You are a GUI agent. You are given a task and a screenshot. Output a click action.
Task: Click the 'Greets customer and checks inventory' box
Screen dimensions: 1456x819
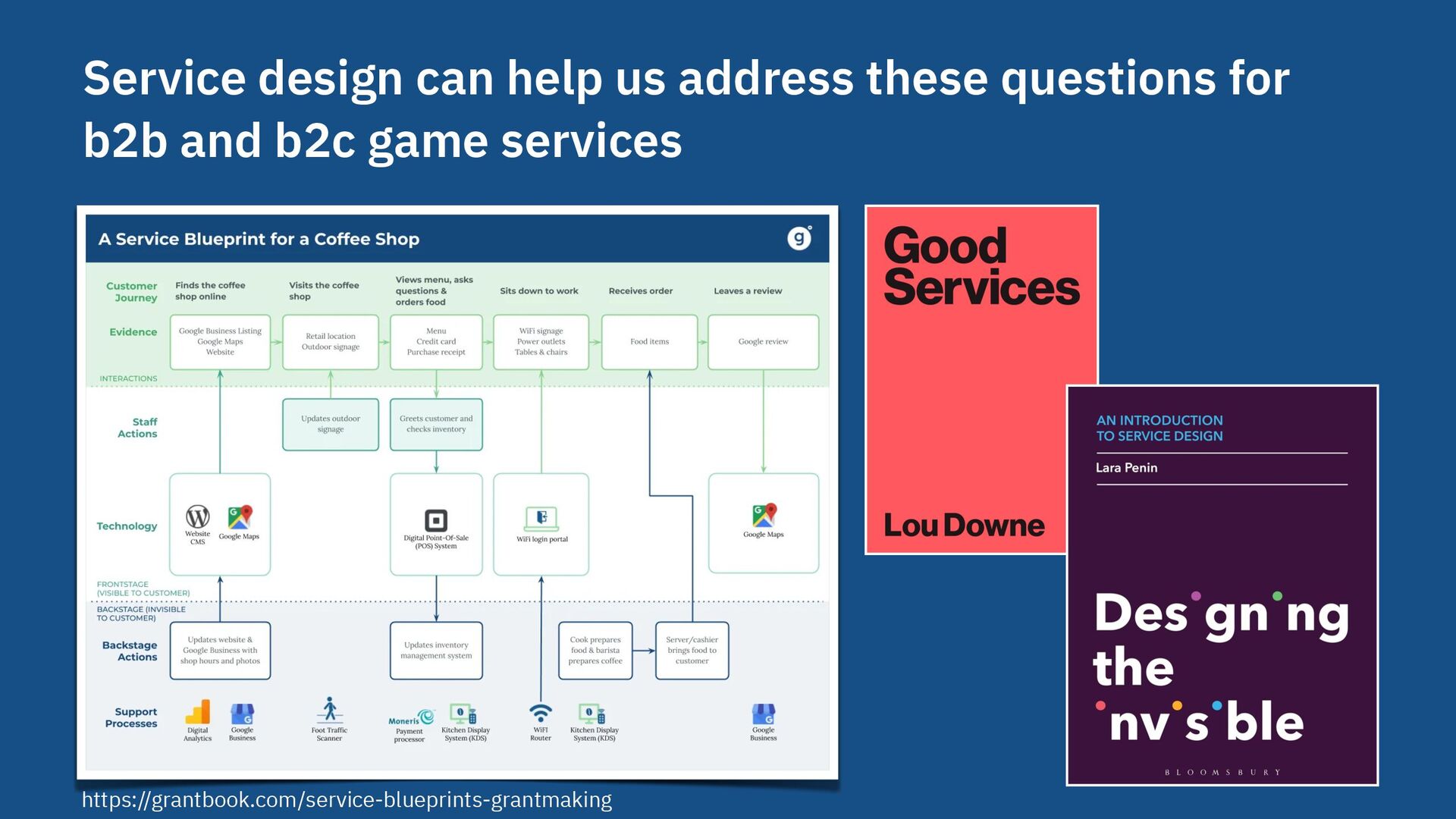(x=436, y=425)
